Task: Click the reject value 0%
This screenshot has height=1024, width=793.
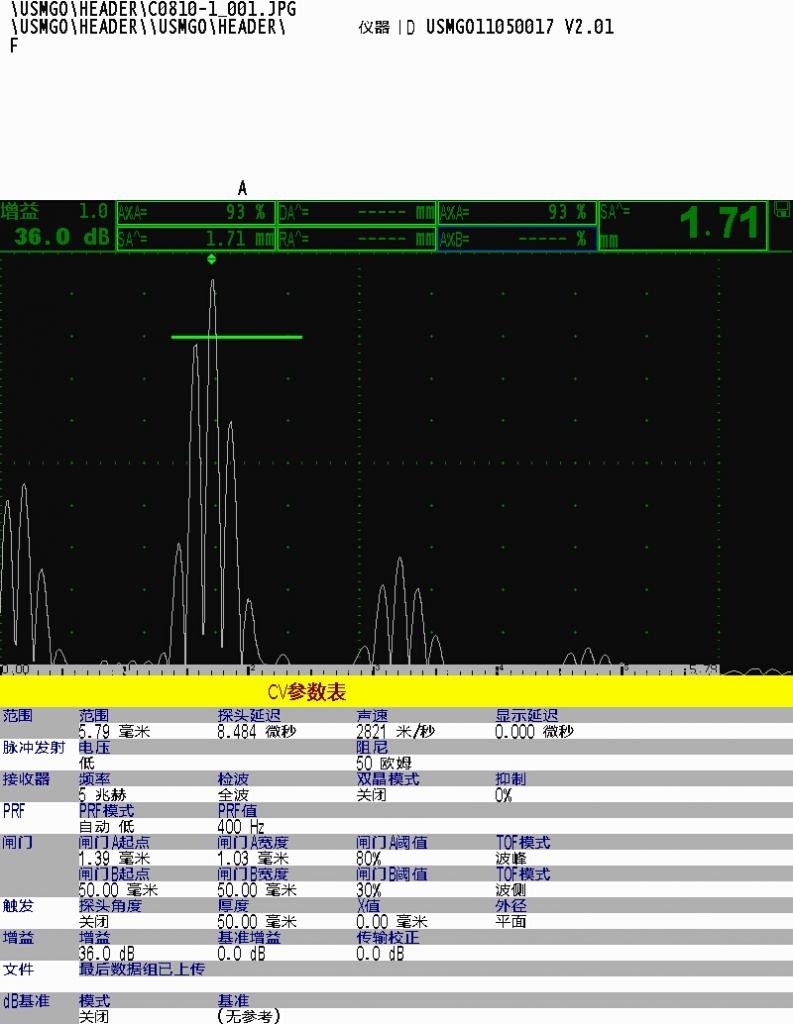Action: (x=503, y=795)
